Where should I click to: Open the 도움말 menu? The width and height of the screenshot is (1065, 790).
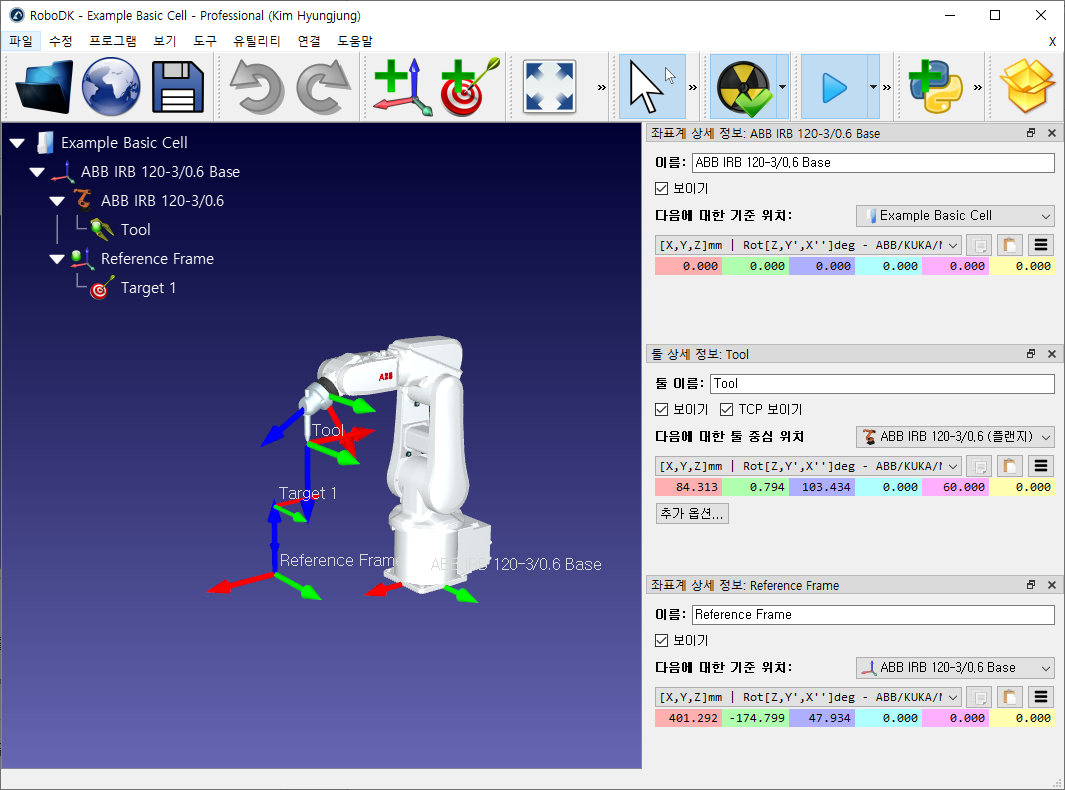(x=355, y=41)
